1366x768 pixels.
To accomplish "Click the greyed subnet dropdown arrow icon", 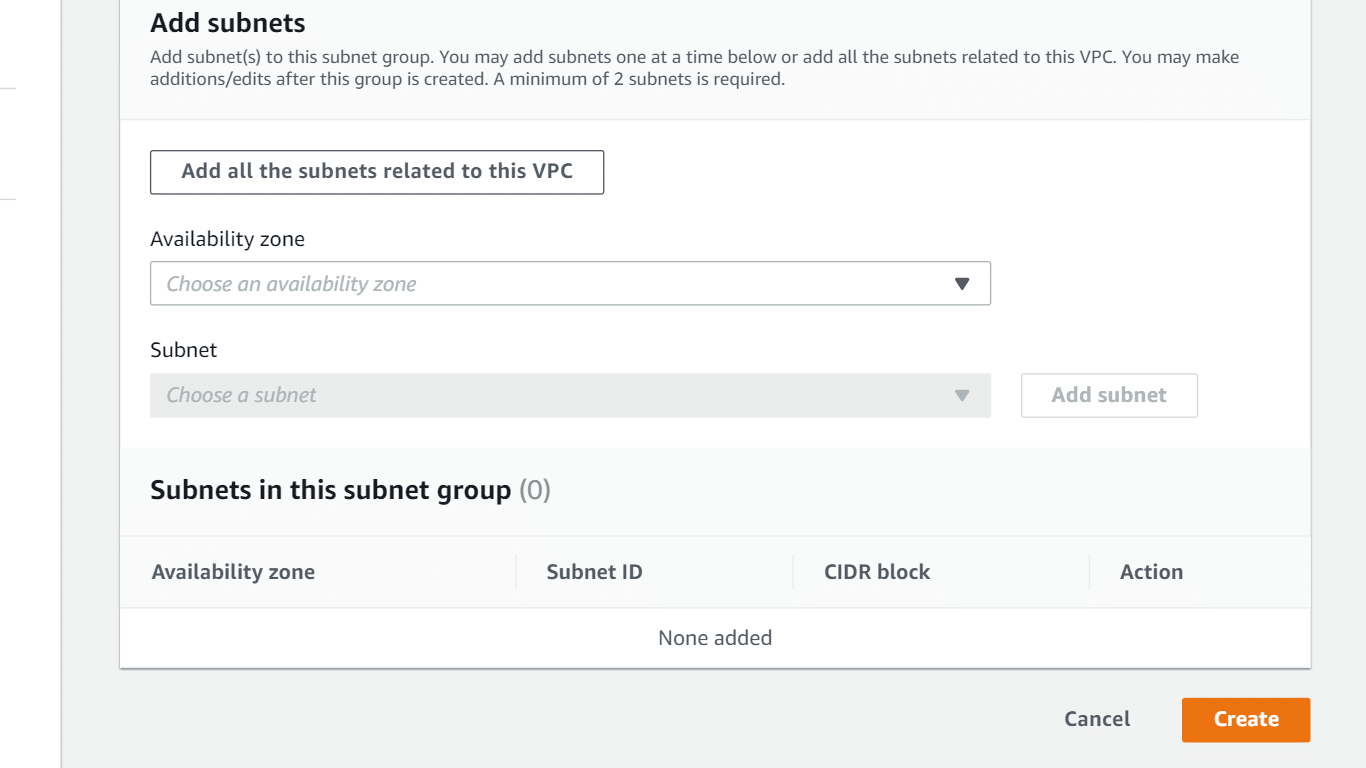I will pos(962,395).
